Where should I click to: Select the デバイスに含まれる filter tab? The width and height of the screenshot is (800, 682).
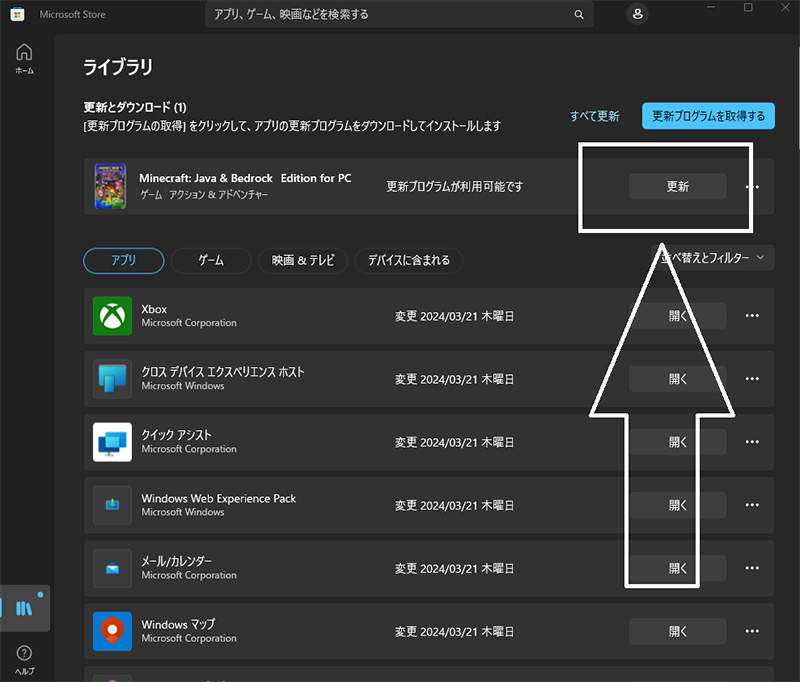coord(408,260)
